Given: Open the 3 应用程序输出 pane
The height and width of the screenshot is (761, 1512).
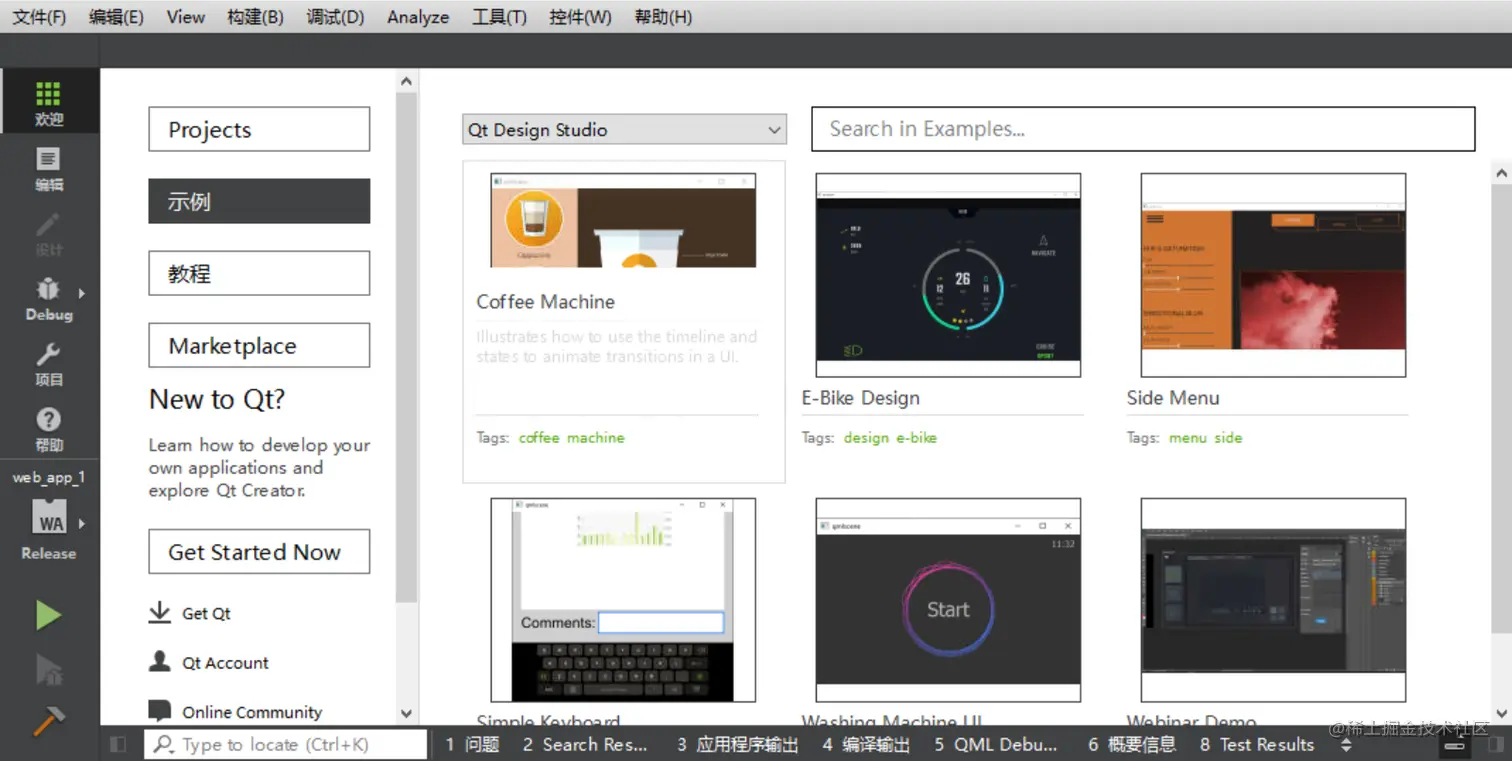Looking at the screenshot, I should coord(737,744).
